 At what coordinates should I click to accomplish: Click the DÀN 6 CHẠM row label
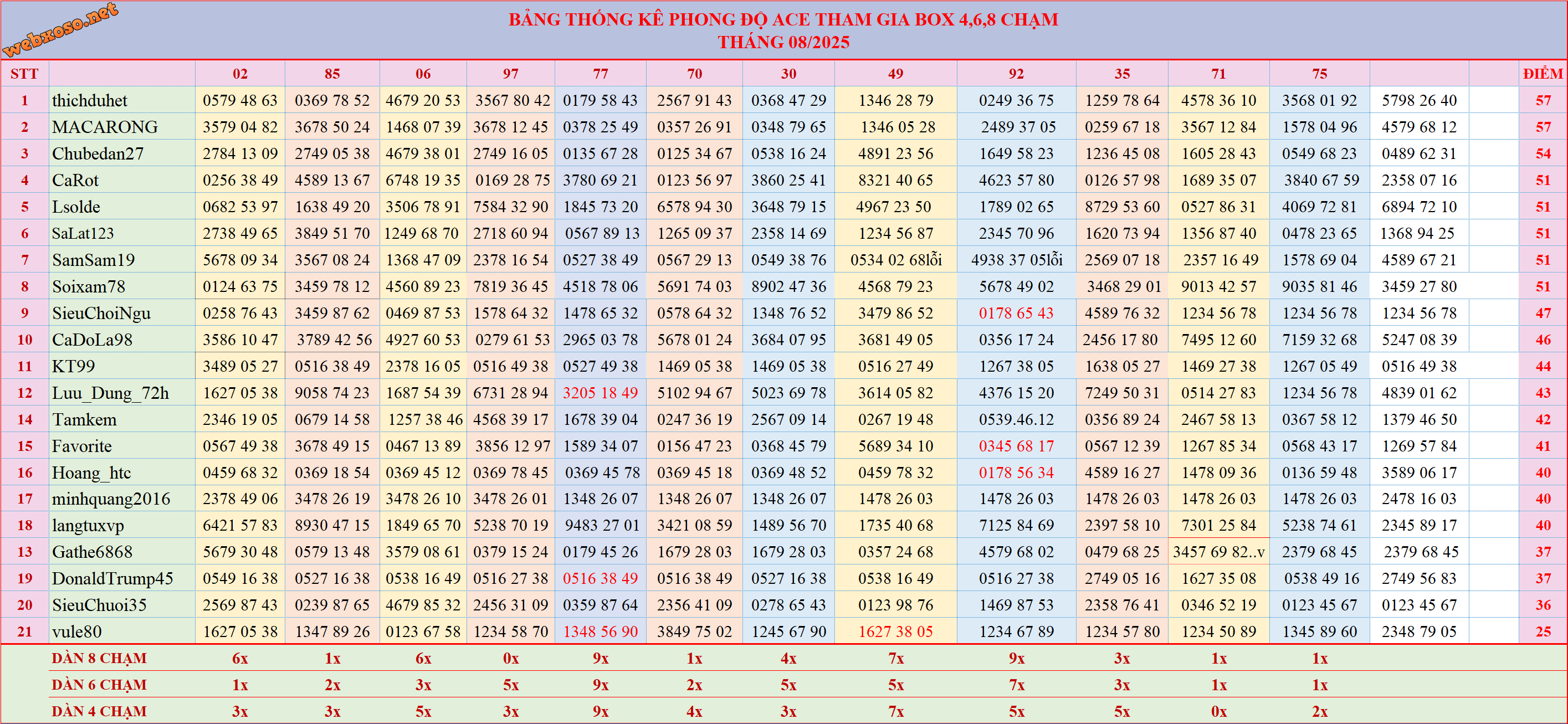click(x=99, y=685)
